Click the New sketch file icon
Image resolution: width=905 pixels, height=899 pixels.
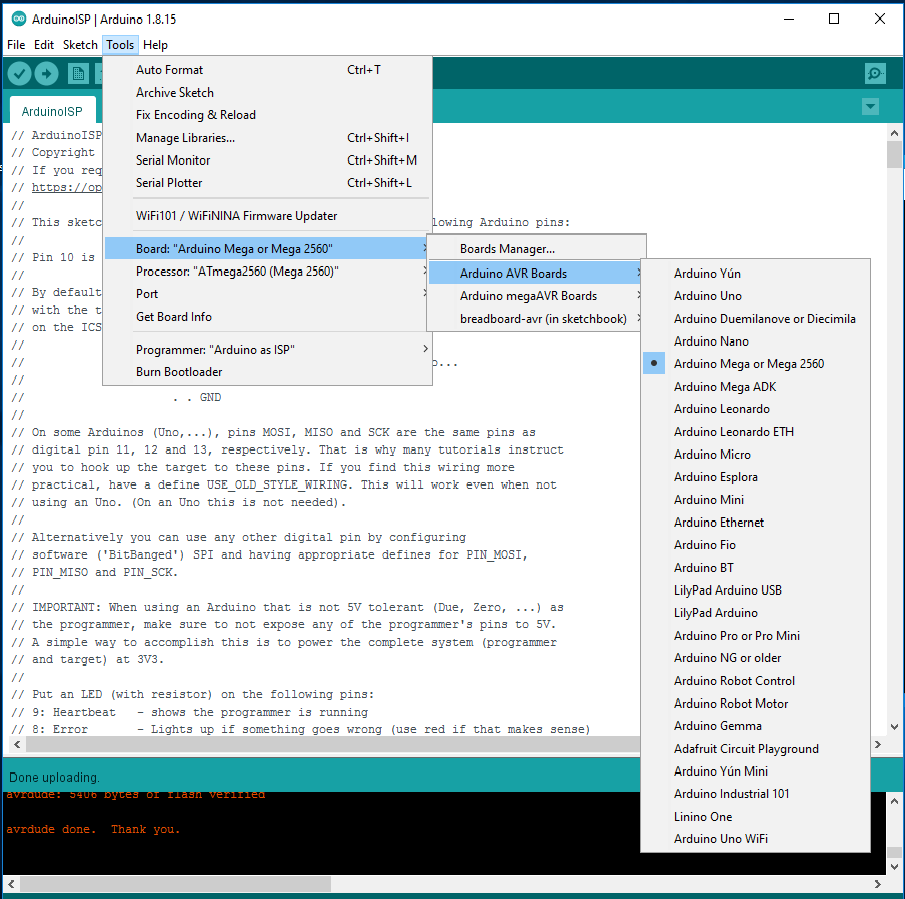pos(78,74)
